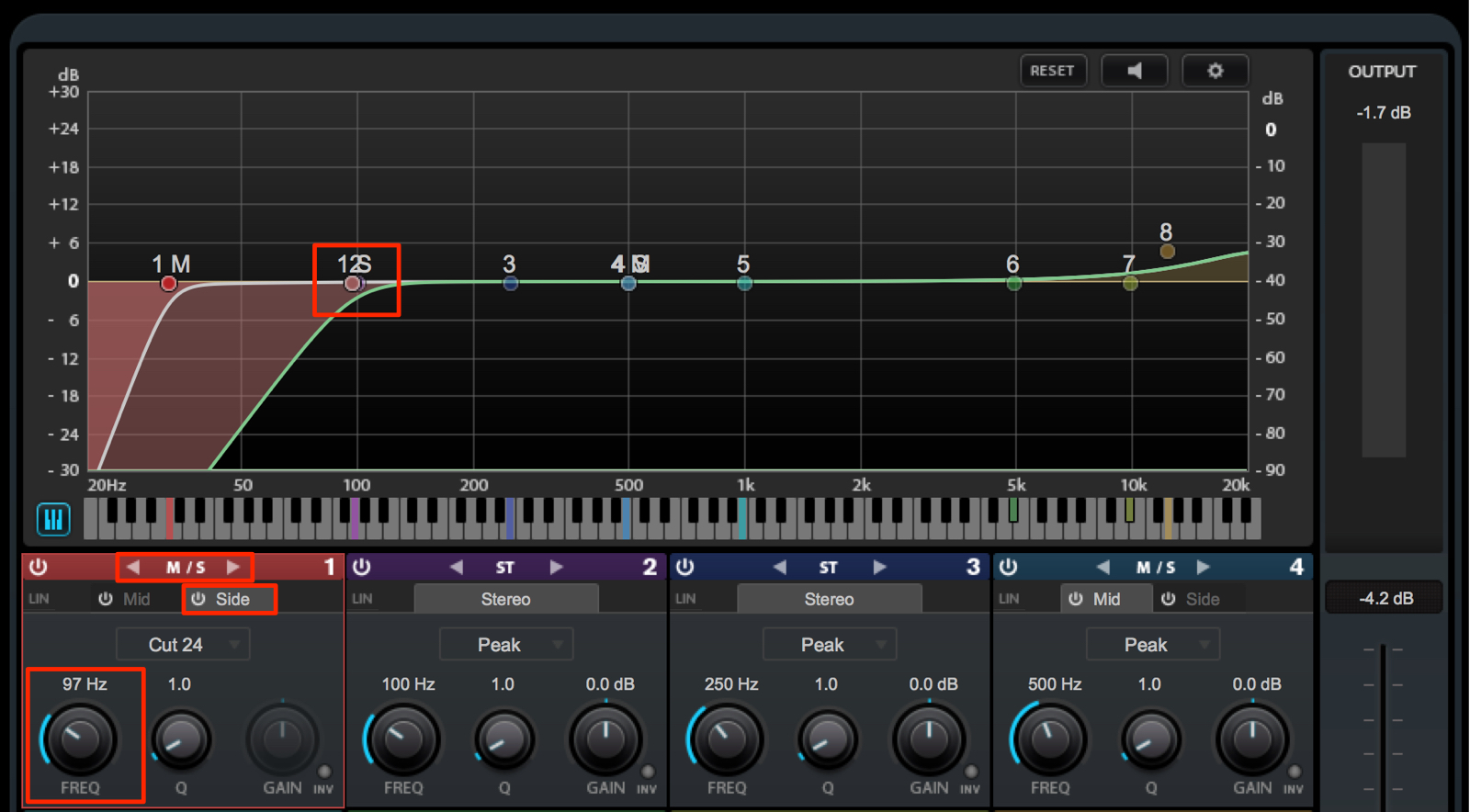The height and width of the screenshot is (812, 1470).
Task: Click the RESET button
Action: [1053, 71]
